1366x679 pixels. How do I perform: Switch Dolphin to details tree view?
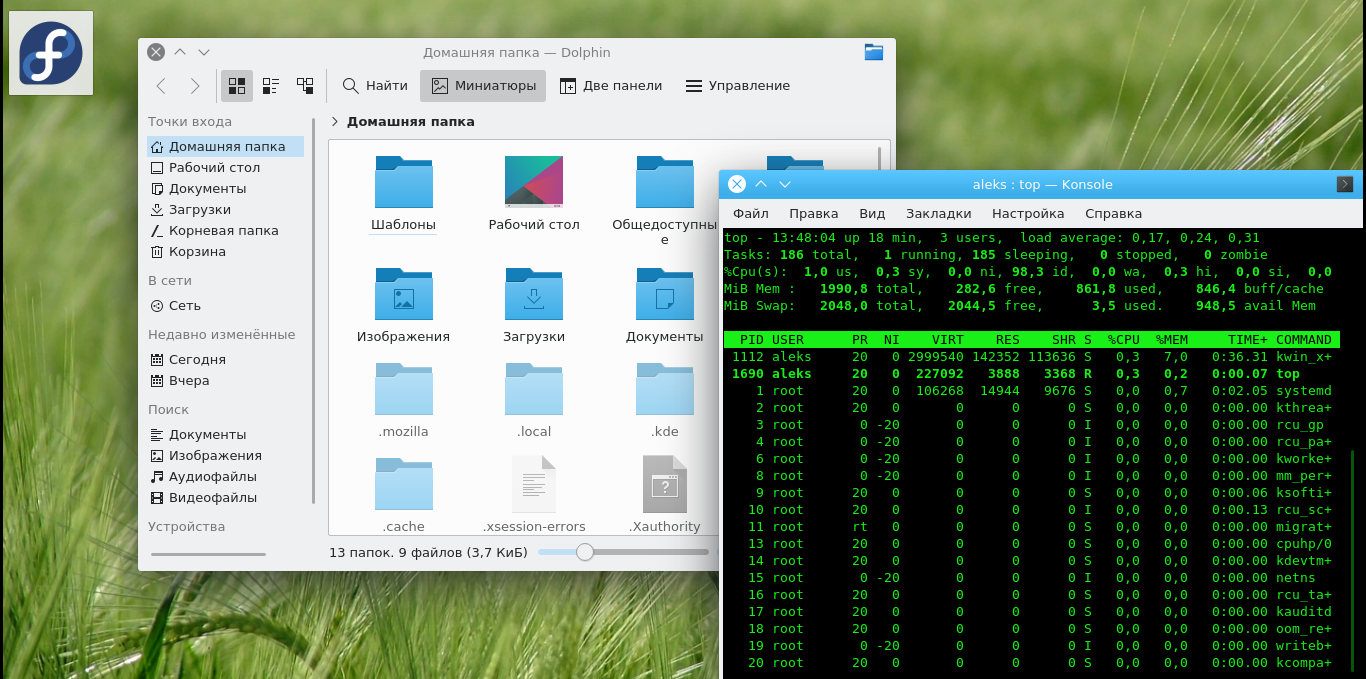point(305,86)
